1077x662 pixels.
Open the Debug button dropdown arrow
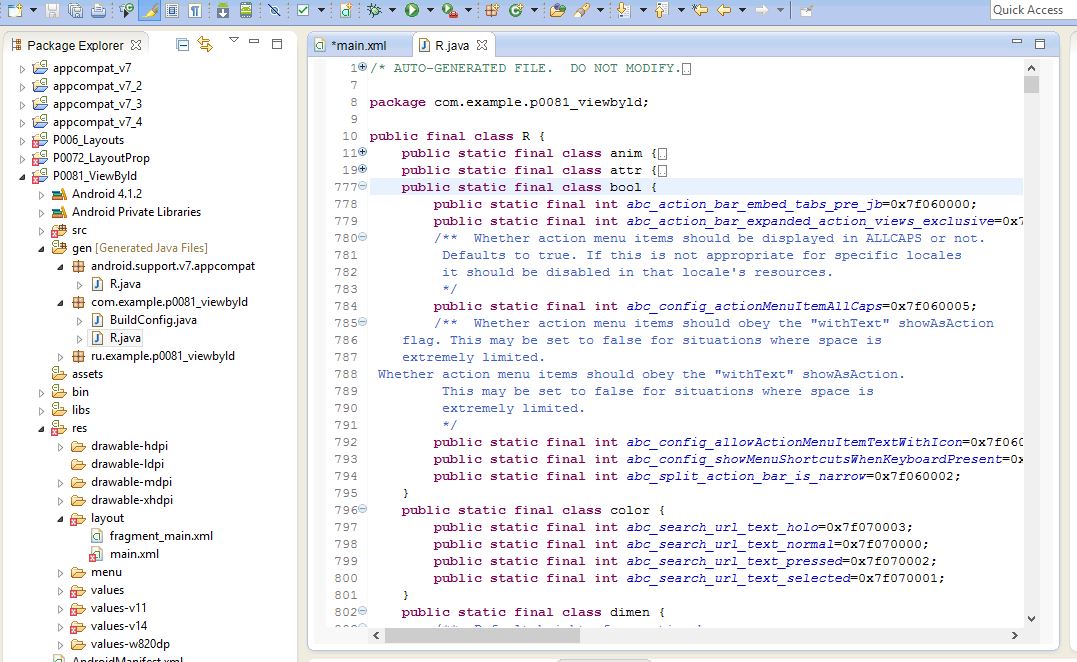pyautogui.click(x=392, y=10)
